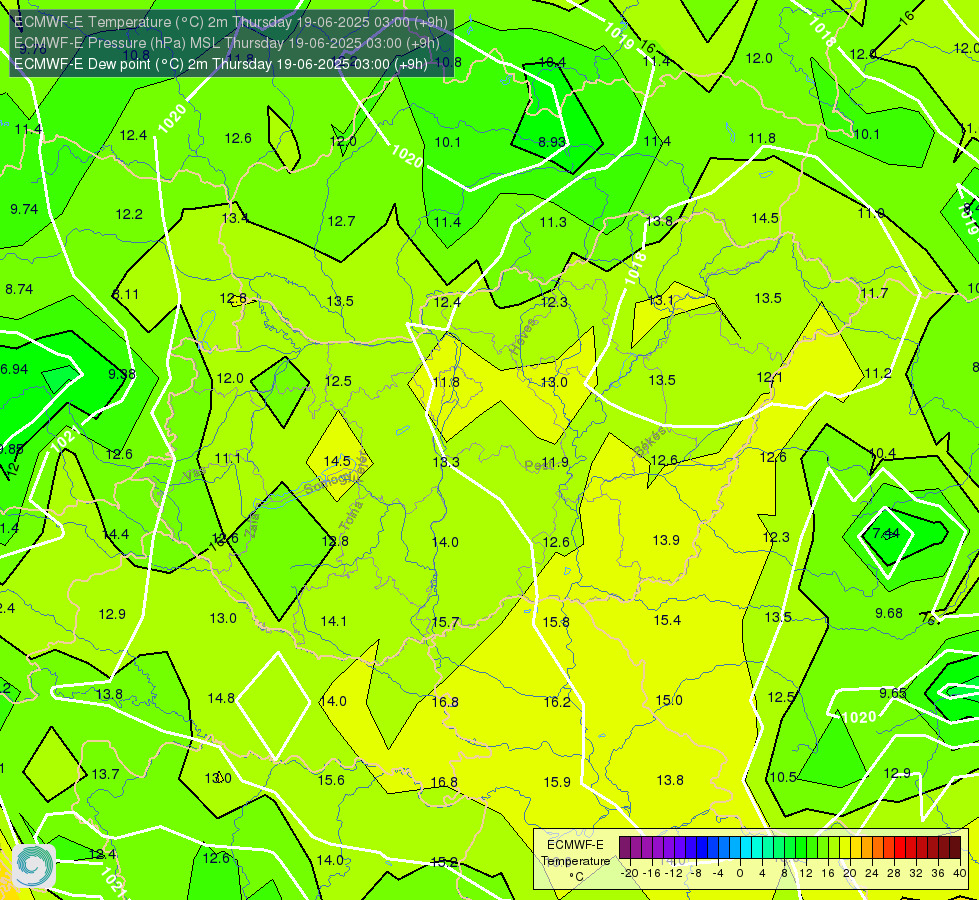Viewport: 979px width, 900px height.
Task: Click the 13.3 dew point value
Action: 446,462
